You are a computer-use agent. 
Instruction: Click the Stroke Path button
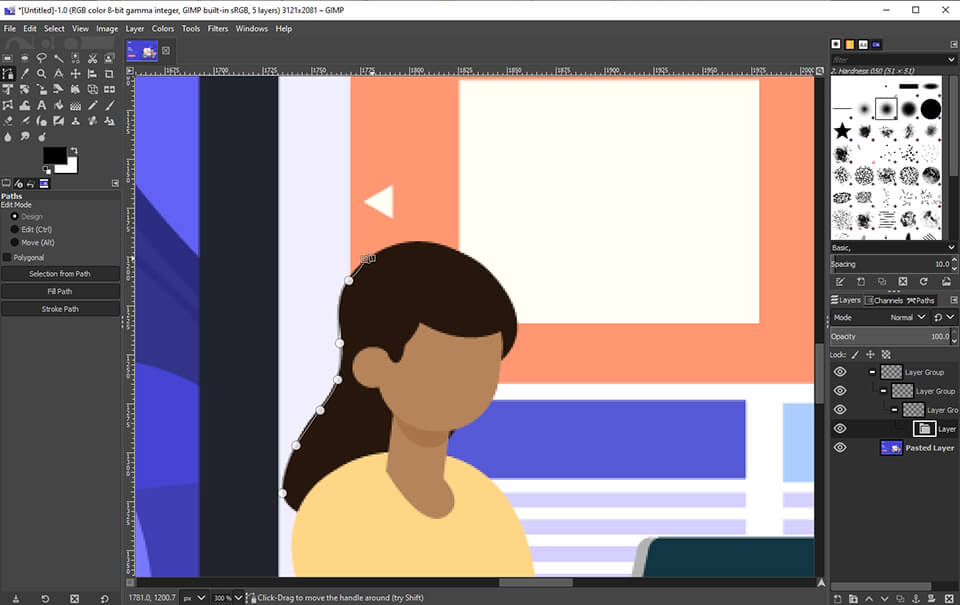[60, 309]
